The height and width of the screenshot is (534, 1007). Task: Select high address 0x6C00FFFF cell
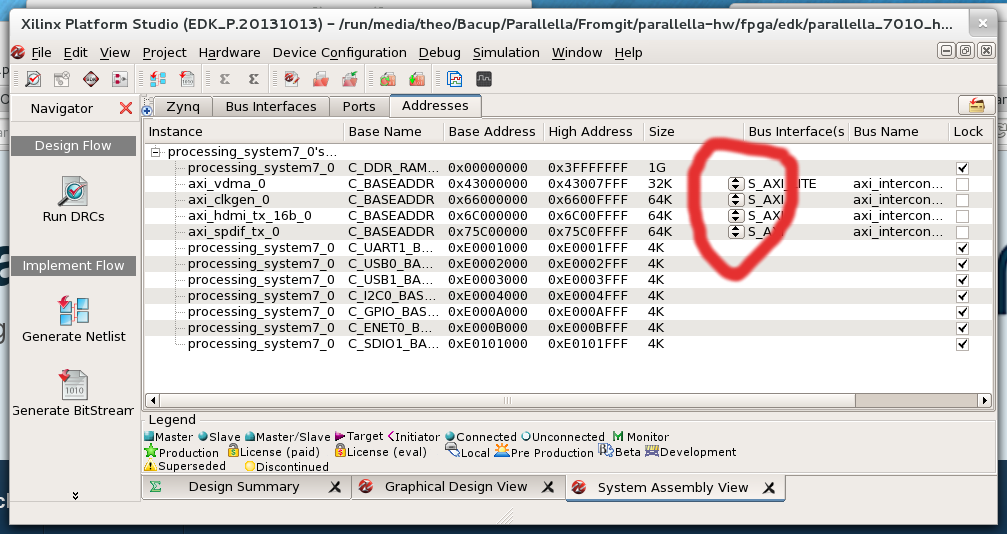588,216
